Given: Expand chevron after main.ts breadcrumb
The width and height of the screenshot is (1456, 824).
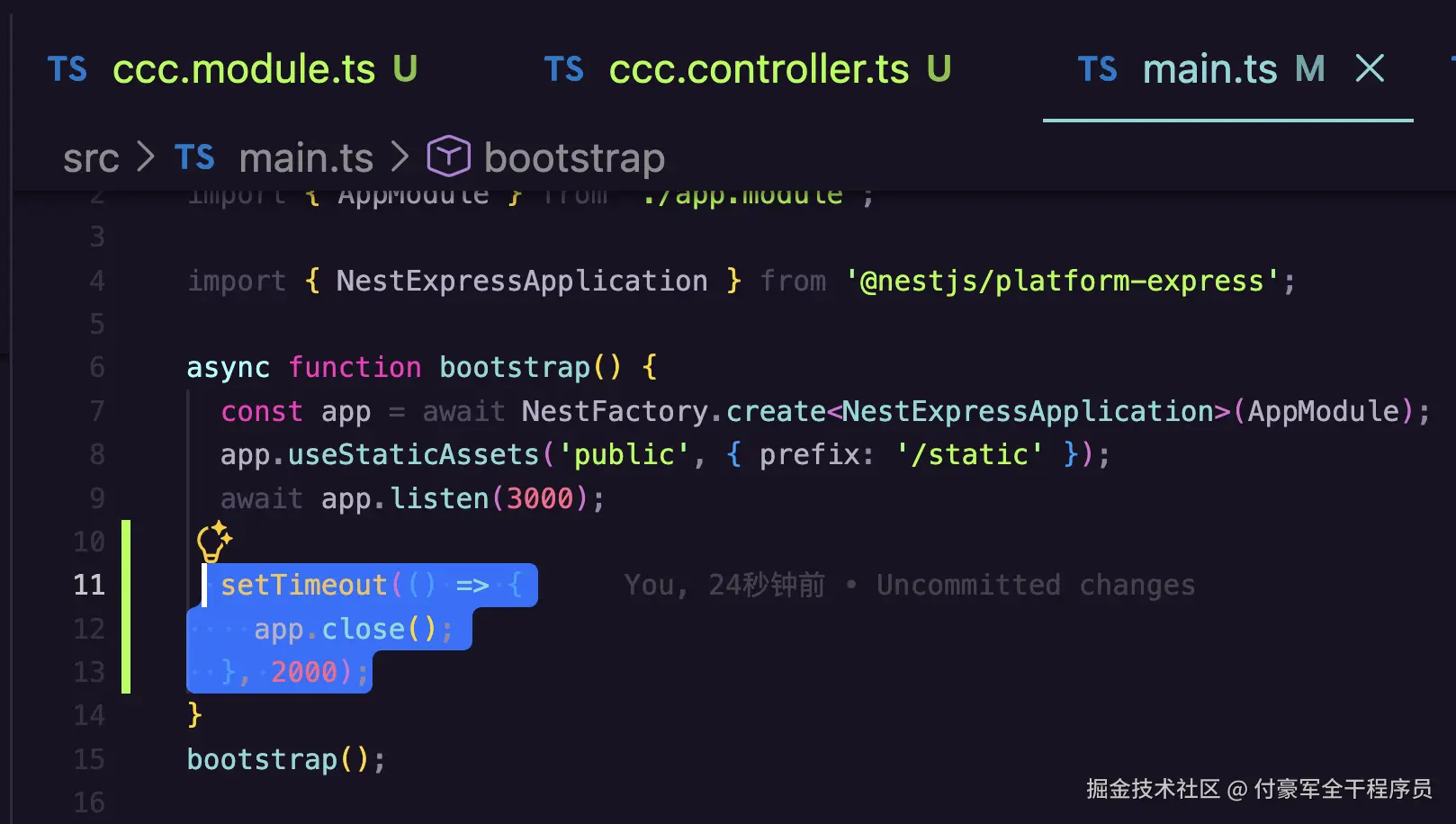Looking at the screenshot, I should pyautogui.click(x=400, y=157).
